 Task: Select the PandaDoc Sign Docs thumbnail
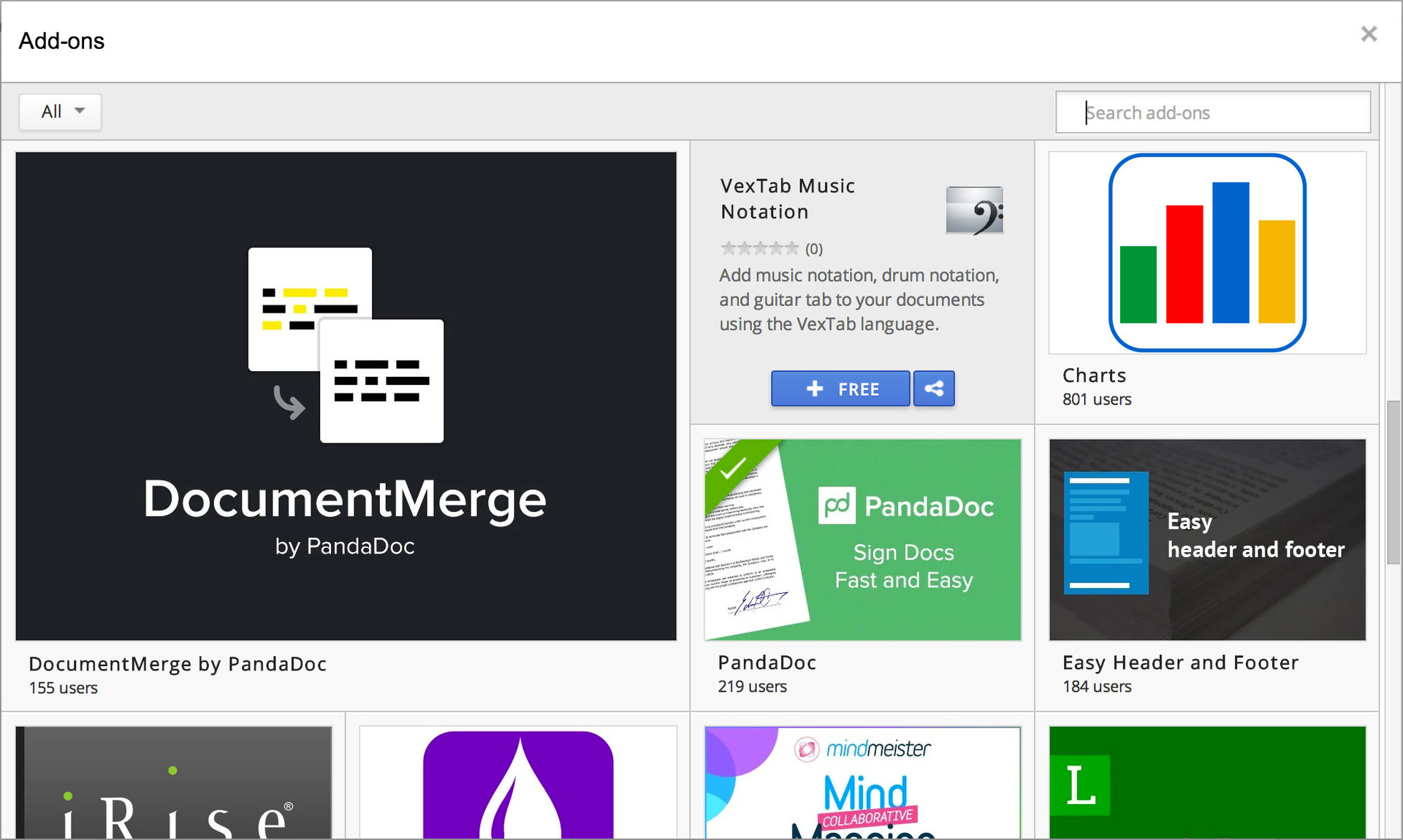[x=862, y=540]
